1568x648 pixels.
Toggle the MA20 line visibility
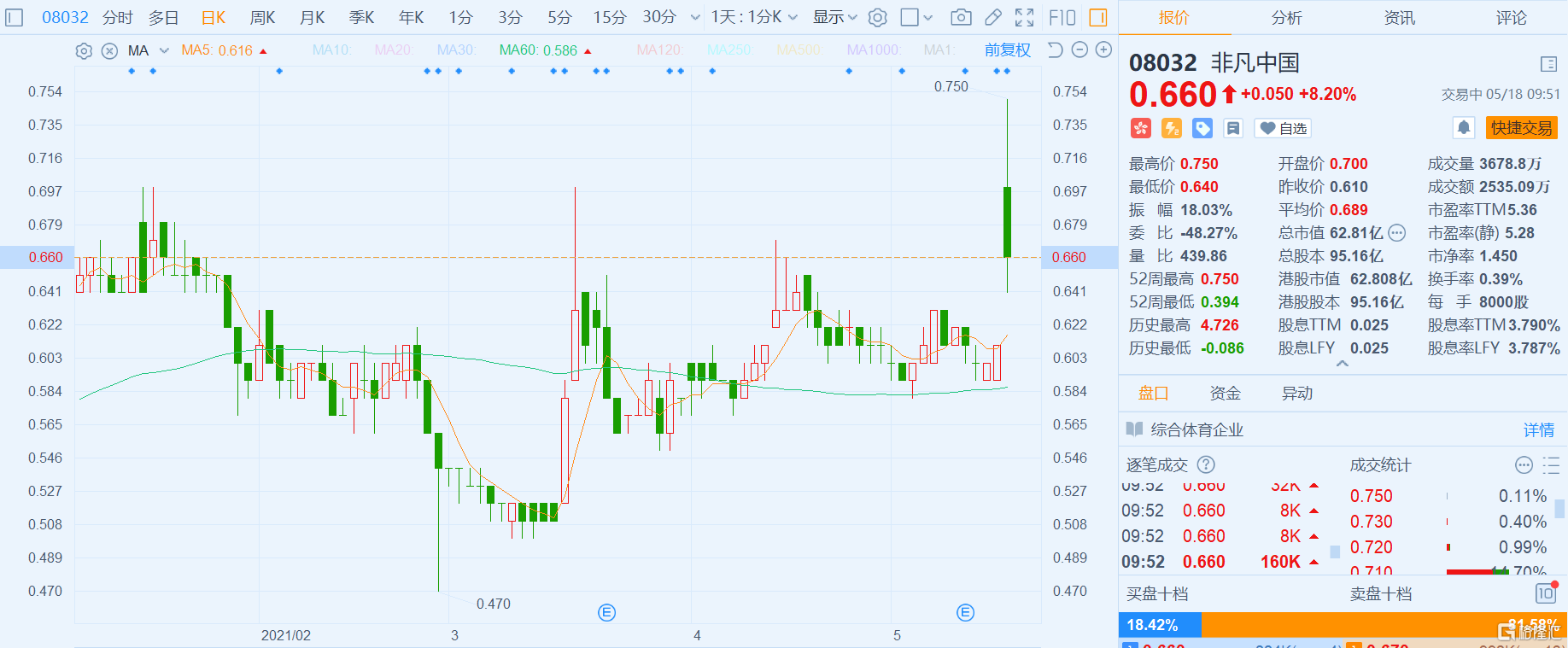pos(394,50)
